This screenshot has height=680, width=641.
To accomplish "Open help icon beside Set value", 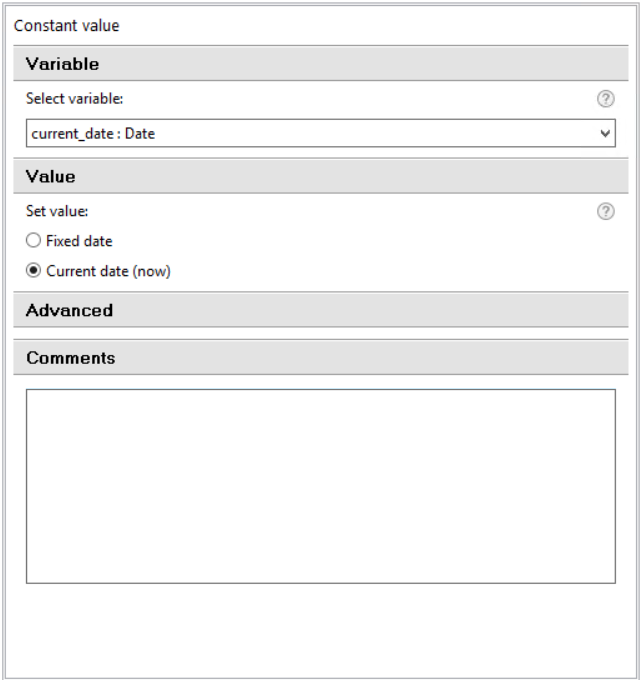I will pos(605,212).
